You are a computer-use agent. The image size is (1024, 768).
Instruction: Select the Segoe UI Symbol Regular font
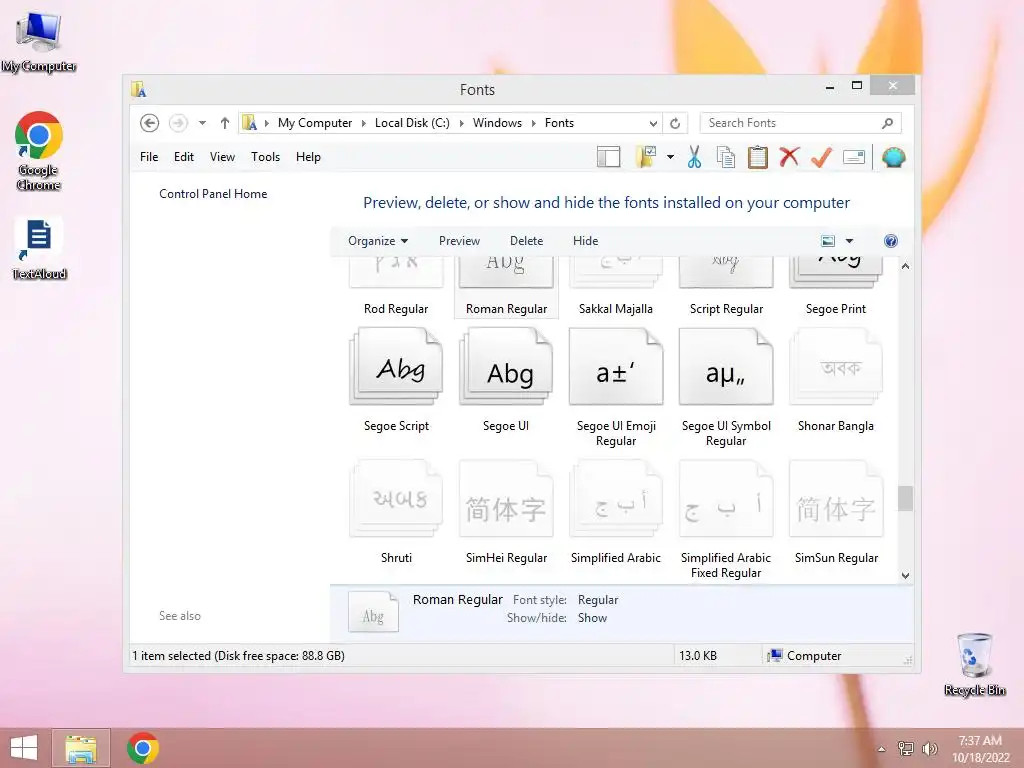[726, 388]
